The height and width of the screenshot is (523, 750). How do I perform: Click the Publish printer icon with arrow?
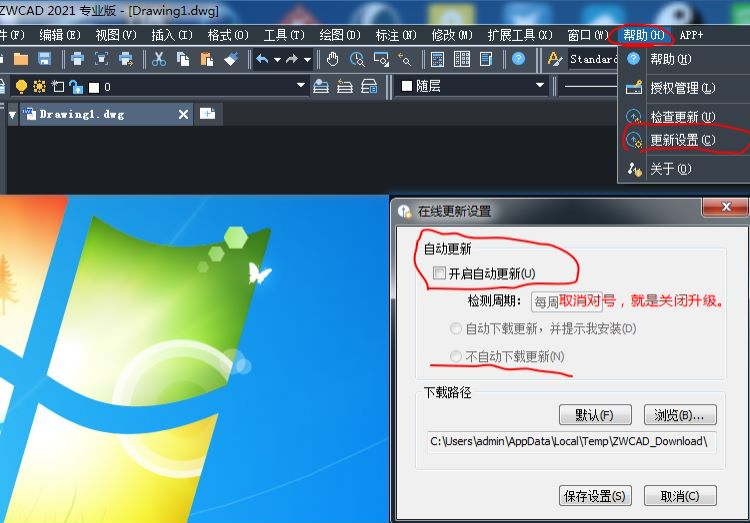pyautogui.click(x=125, y=59)
